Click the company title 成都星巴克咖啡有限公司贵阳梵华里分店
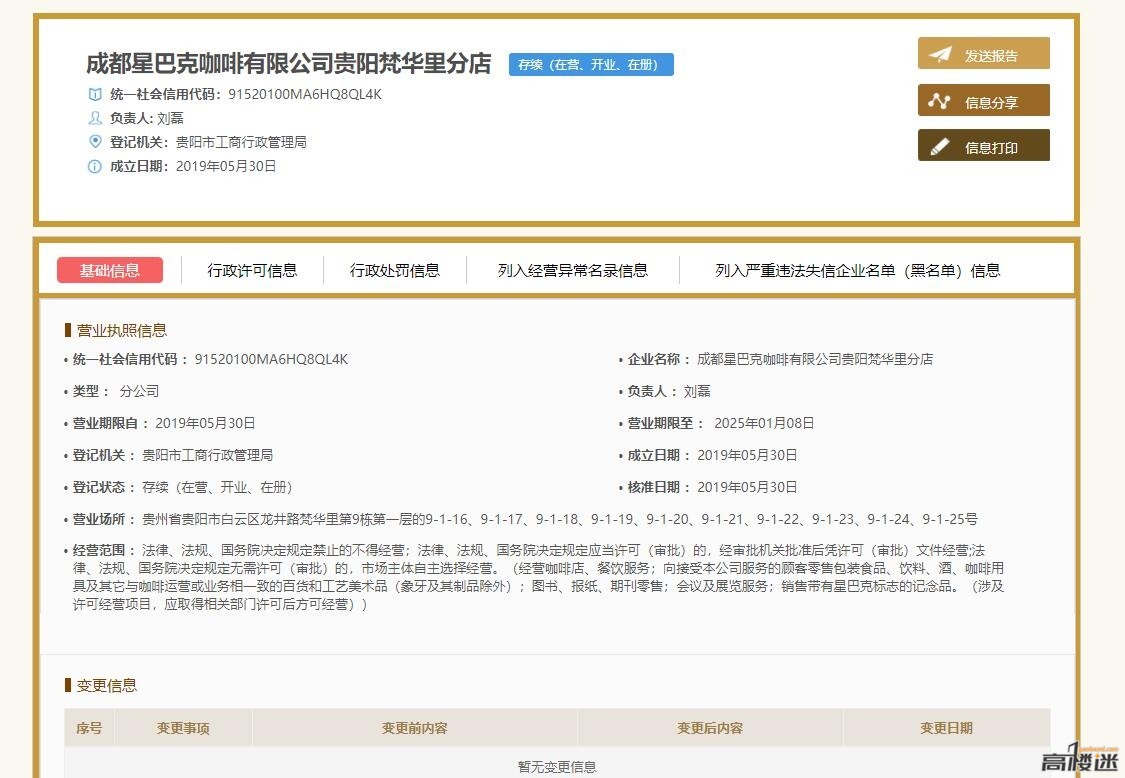The image size is (1125, 778). pyautogui.click(x=288, y=63)
